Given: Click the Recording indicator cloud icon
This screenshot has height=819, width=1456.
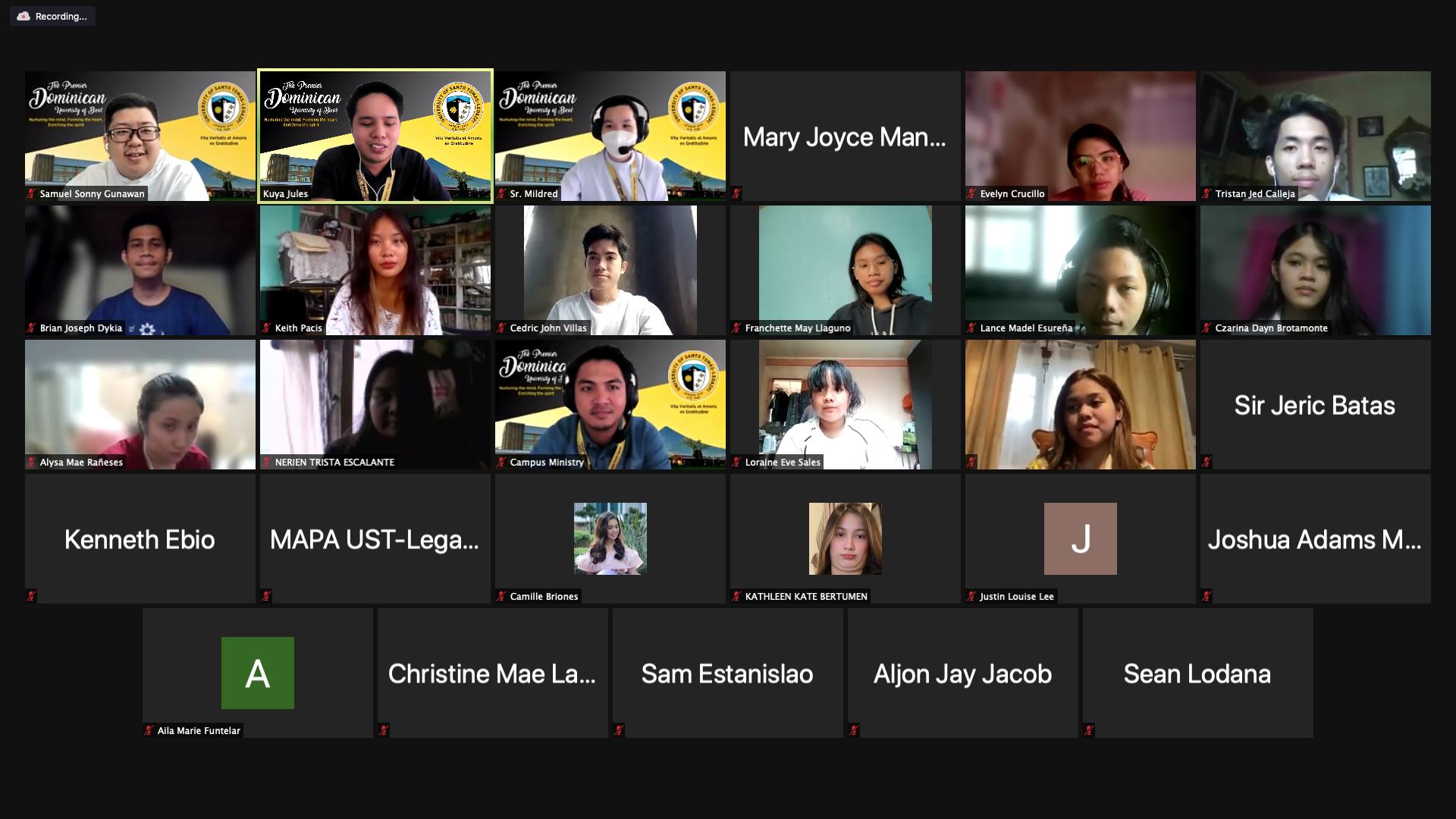Looking at the screenshot, I should pos(24,16).
